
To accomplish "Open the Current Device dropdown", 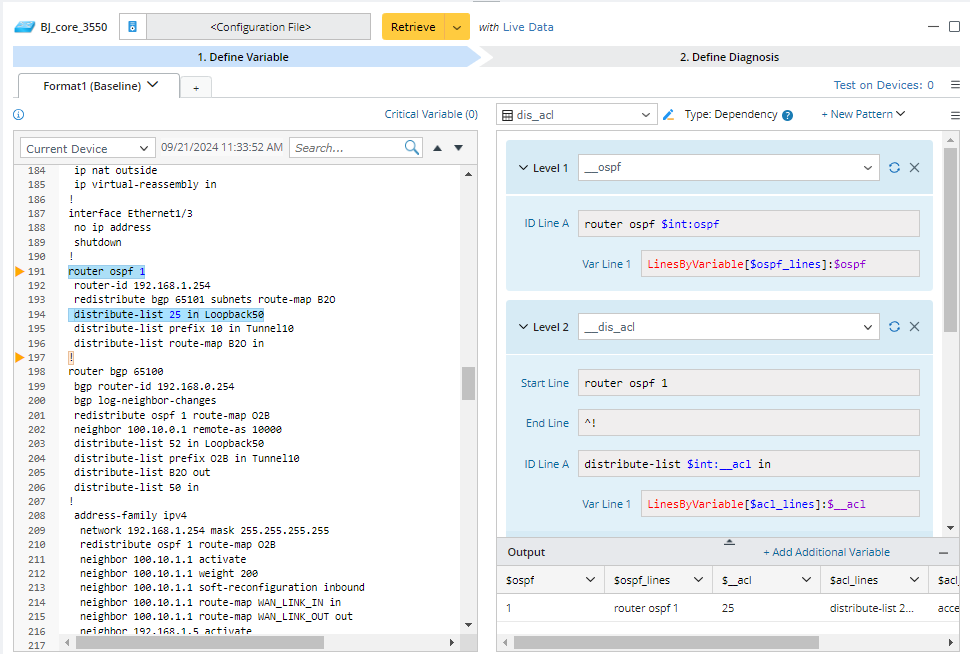I will (87, 148).
